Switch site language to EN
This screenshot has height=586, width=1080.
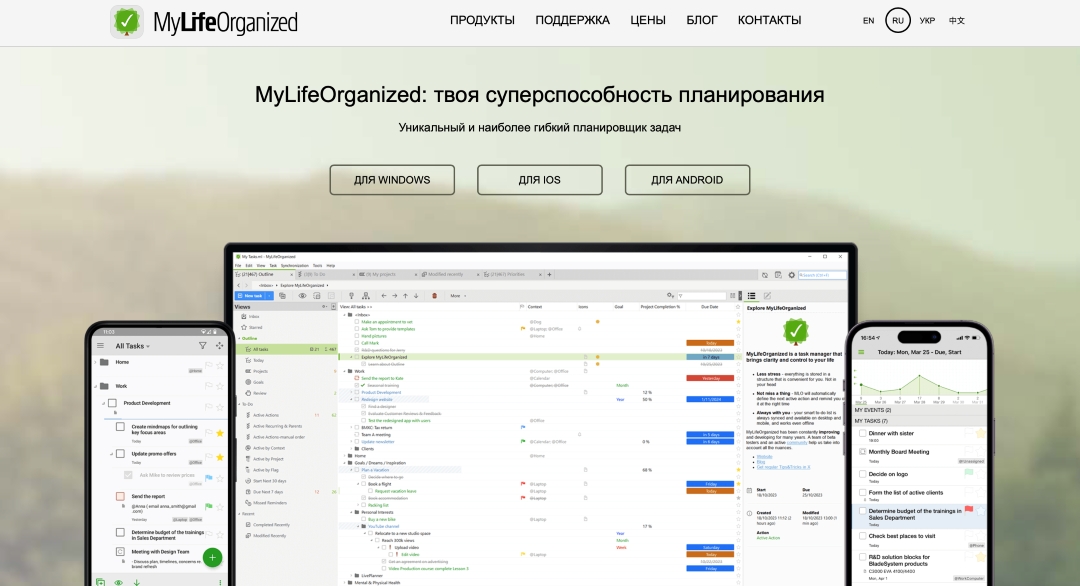869,21
